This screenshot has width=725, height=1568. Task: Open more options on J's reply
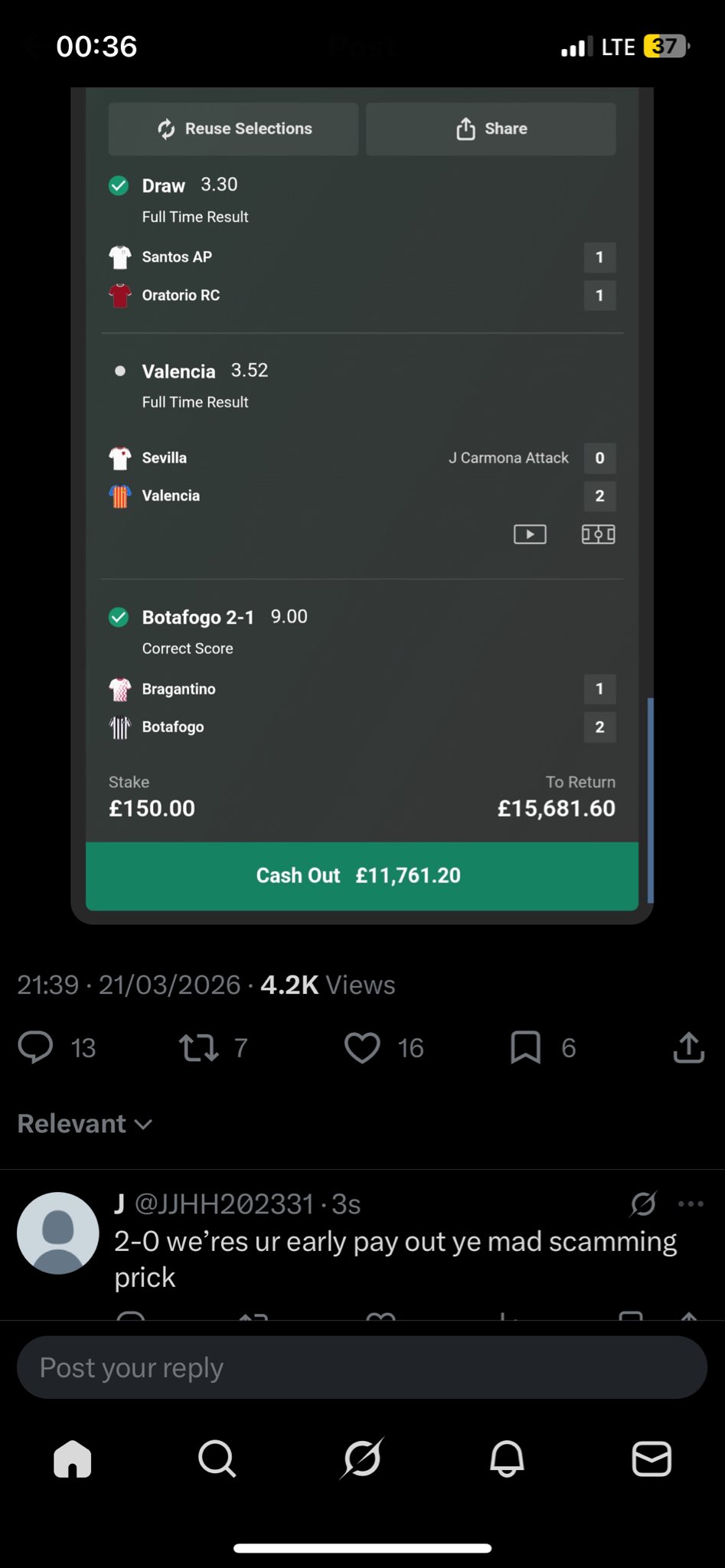[691, 1204]
